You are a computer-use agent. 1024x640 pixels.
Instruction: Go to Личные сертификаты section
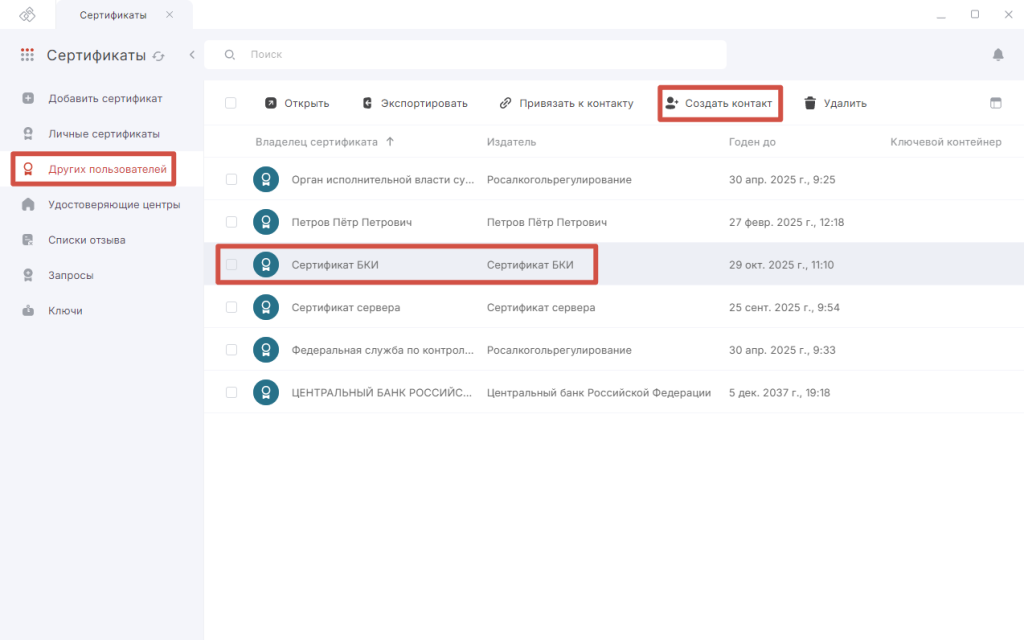tap(104, 134)
